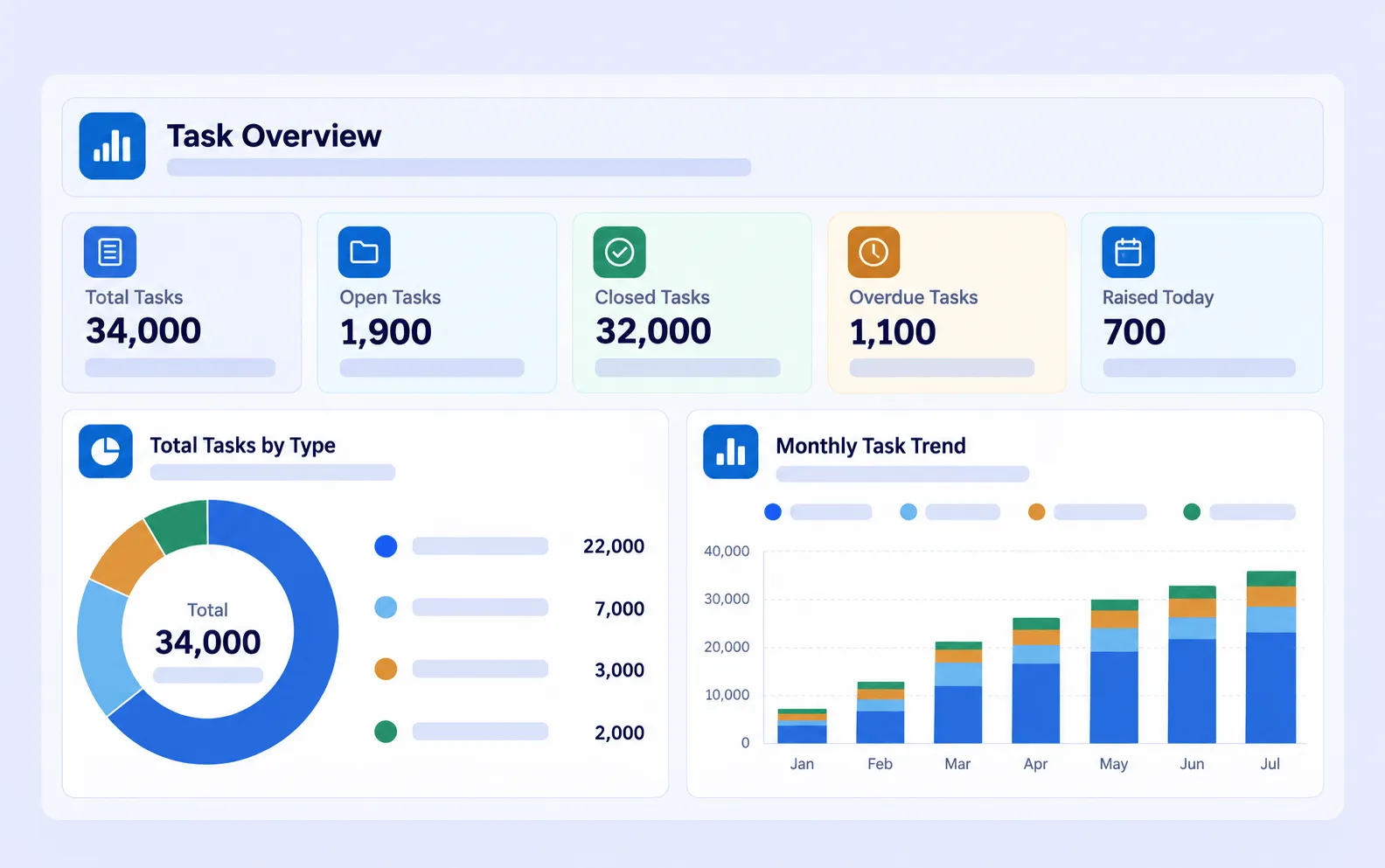Click the Open Tasks folder icon
Viewport: 1385px width, 868px height.
[x=364, y=252]
